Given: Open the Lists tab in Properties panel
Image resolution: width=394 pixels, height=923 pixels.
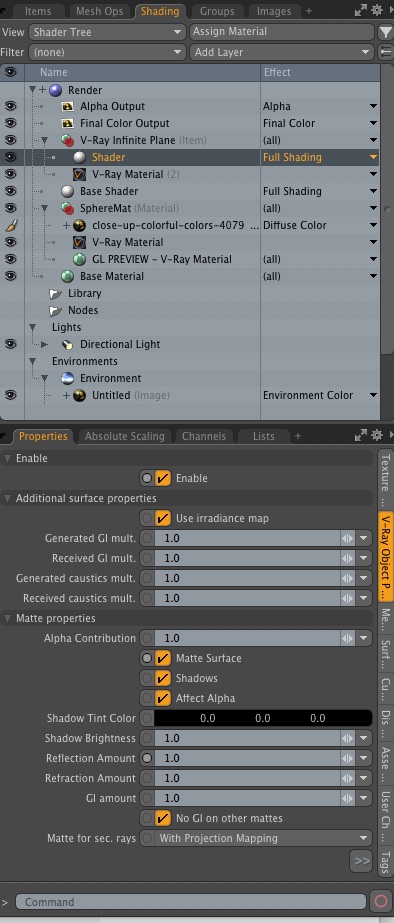Looking at the screenshot, I should (263, 436).
